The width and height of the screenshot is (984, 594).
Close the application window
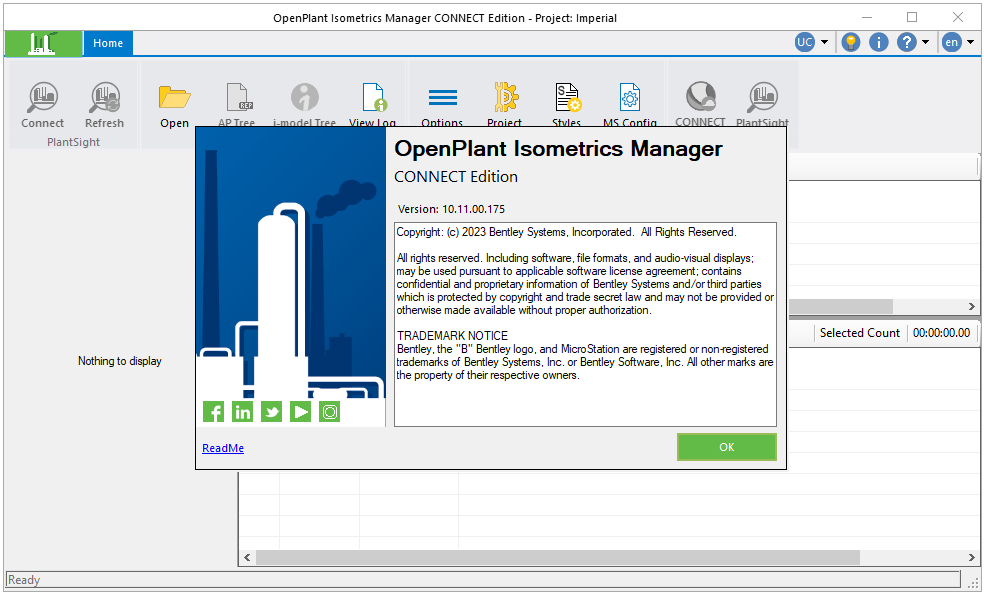(958, 17)
